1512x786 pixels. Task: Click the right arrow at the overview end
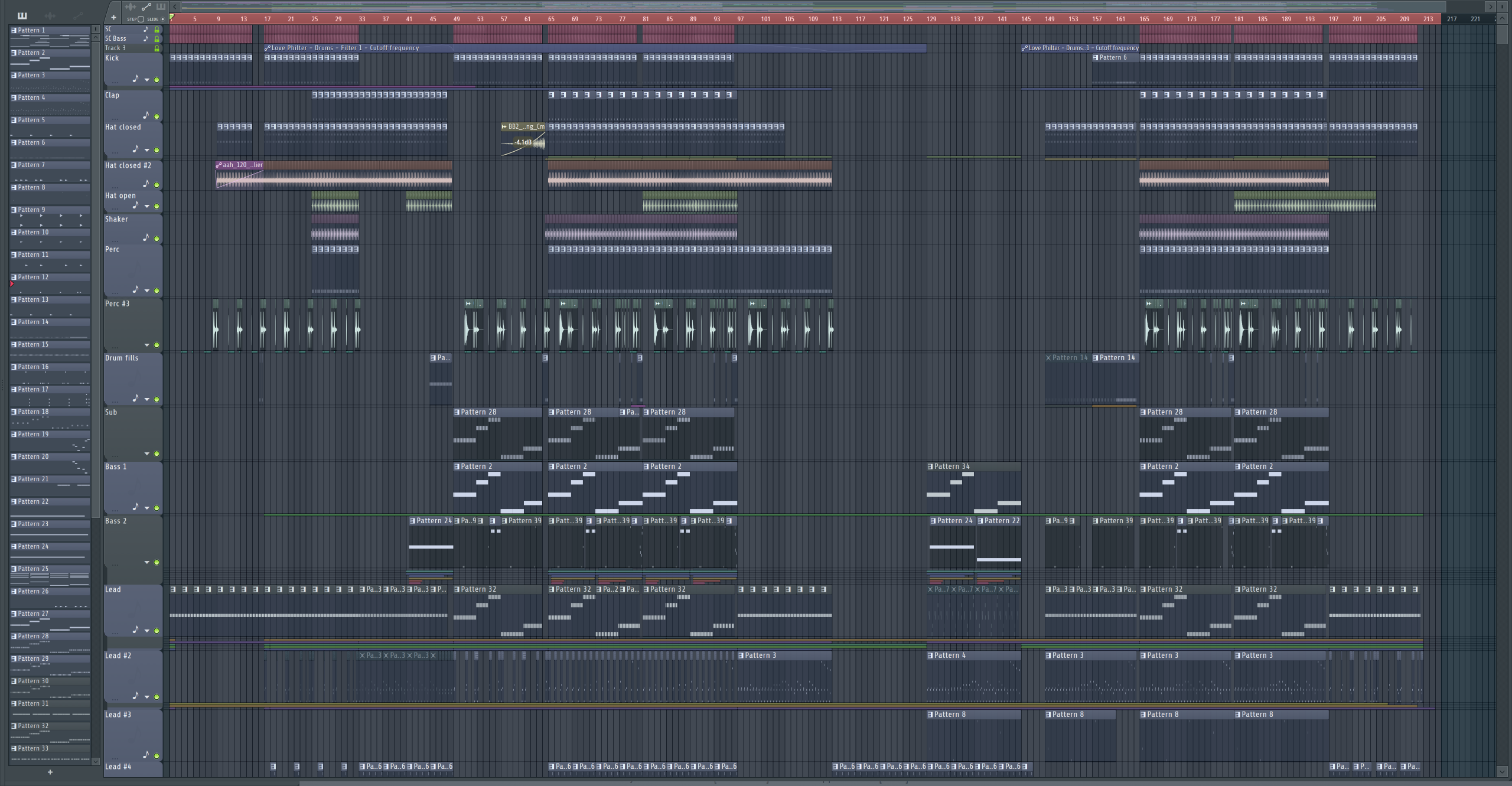click(x=1490, y=6)
